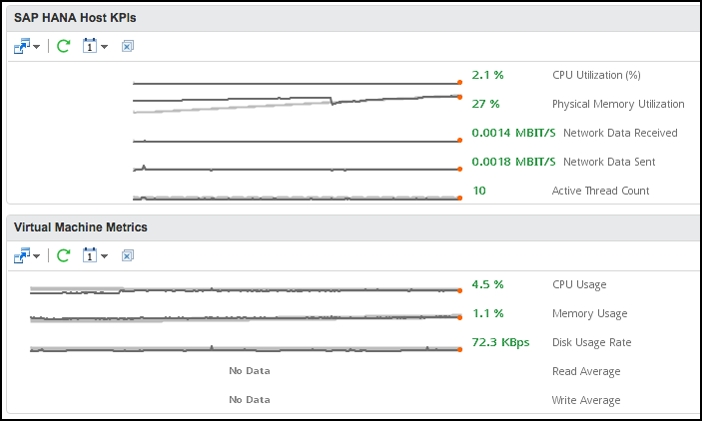Select the 0.0018 MBIT/S value
The image size is (702, 421).
pos(514,162)
